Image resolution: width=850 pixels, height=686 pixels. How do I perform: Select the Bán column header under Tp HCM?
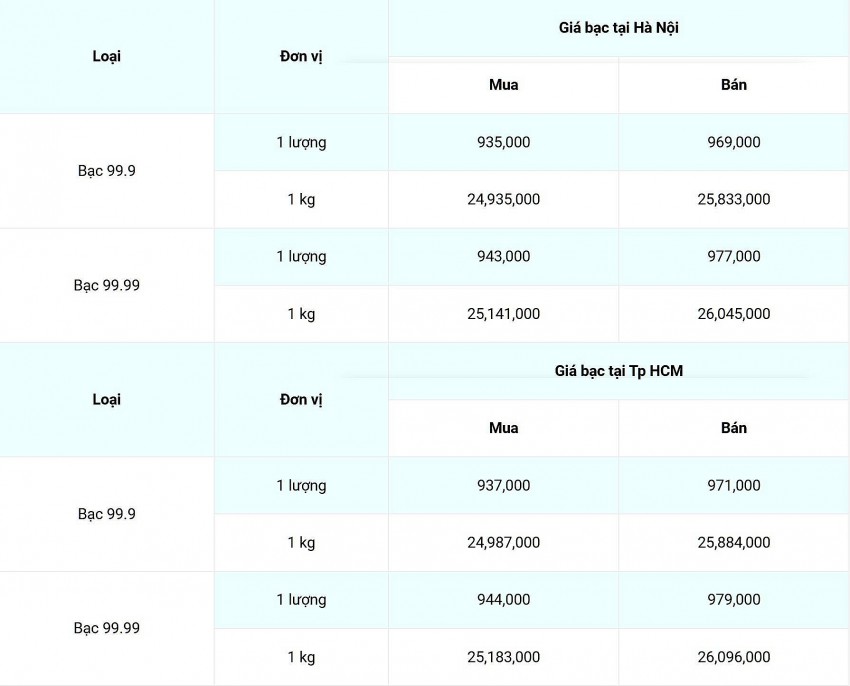734,428
